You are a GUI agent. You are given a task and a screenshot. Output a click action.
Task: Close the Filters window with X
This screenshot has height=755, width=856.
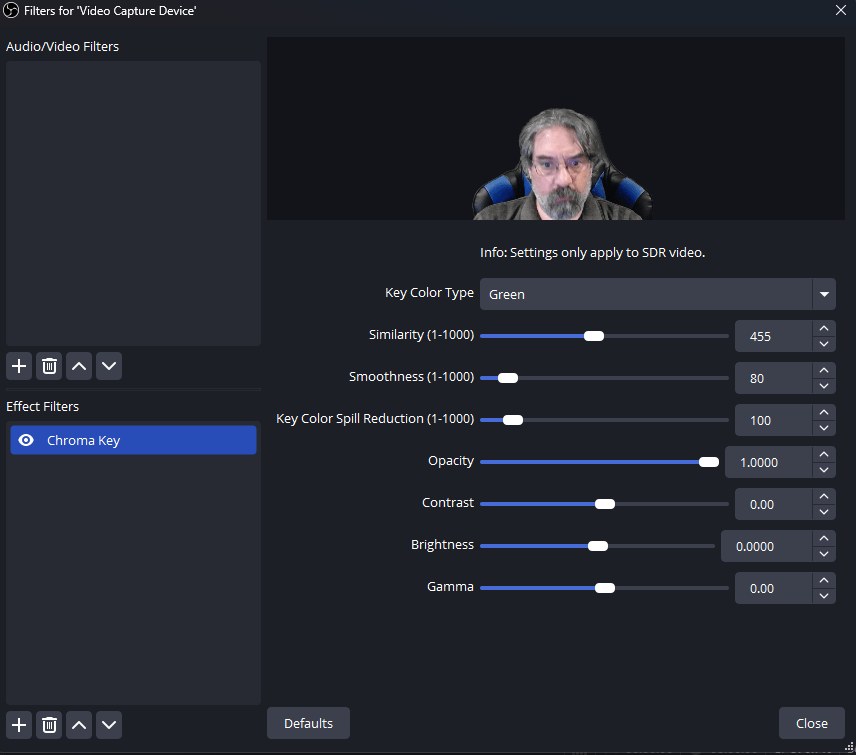(840, 10)
